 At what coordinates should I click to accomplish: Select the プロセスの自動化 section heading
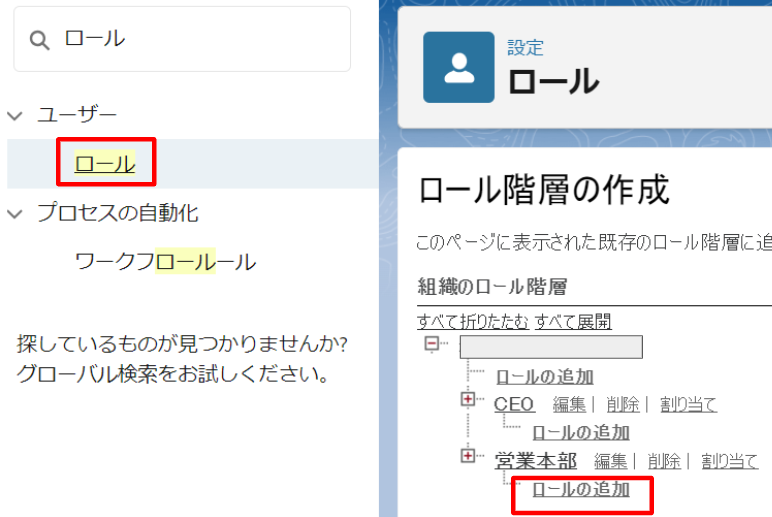118,213
